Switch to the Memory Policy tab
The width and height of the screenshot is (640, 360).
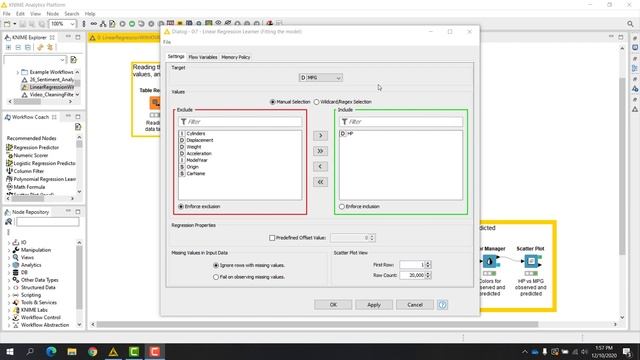click(x=236, y=57)
